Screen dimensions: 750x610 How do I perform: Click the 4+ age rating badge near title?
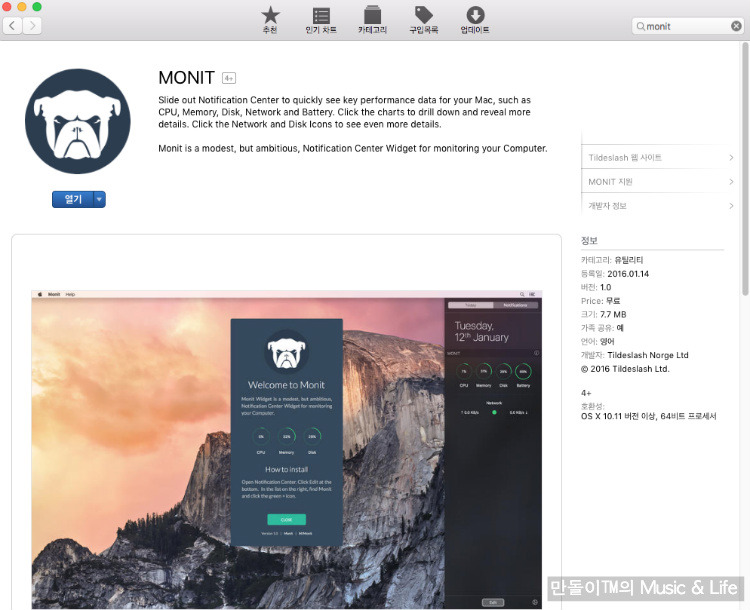point(229,78)
